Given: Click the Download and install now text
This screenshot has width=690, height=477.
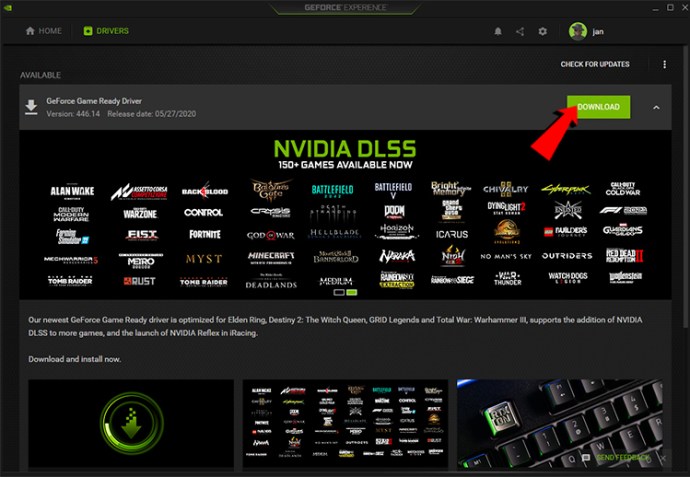Looking at the screenshot, I should pos(74,359).
